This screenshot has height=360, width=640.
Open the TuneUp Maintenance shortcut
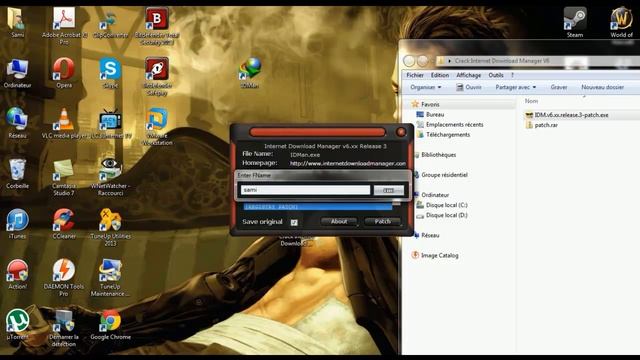[x=110, y=278]
